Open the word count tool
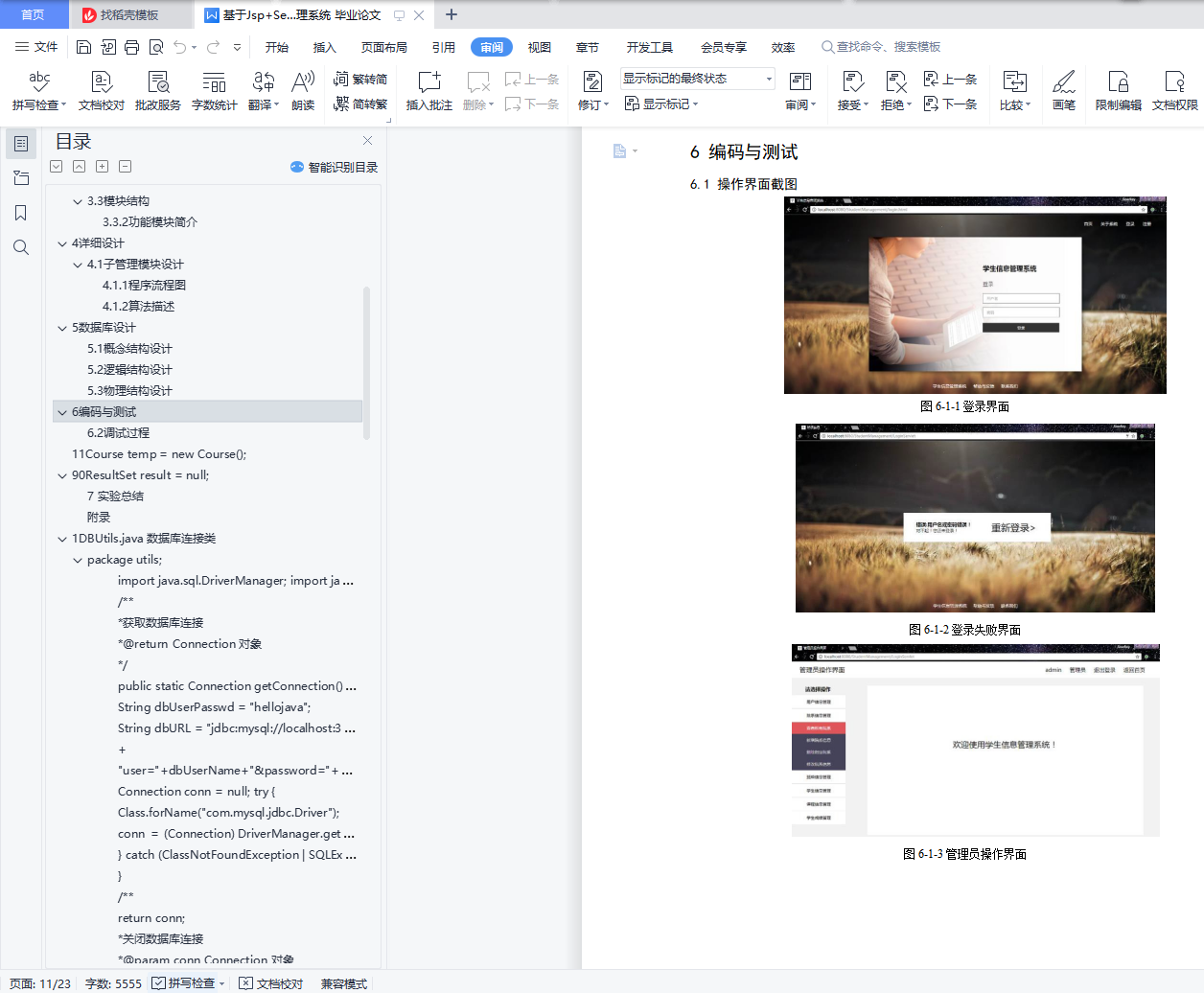 point(215,91)
